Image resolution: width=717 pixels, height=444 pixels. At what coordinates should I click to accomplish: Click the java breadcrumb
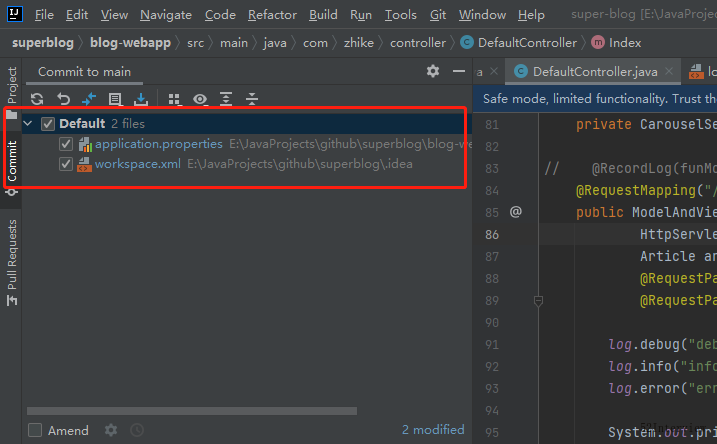[x=275, y=43]
